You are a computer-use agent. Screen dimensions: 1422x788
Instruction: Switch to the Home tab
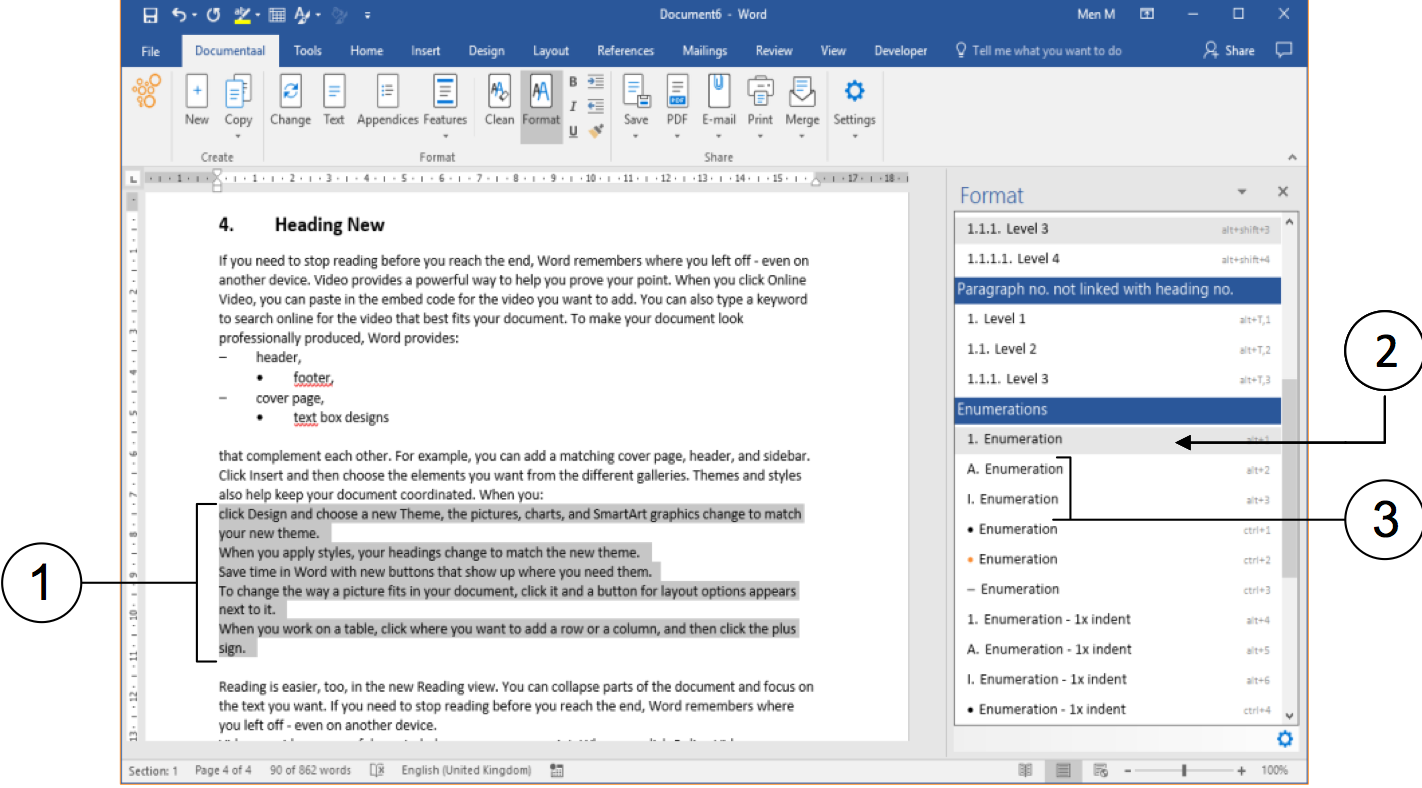[x=367, y=51]
